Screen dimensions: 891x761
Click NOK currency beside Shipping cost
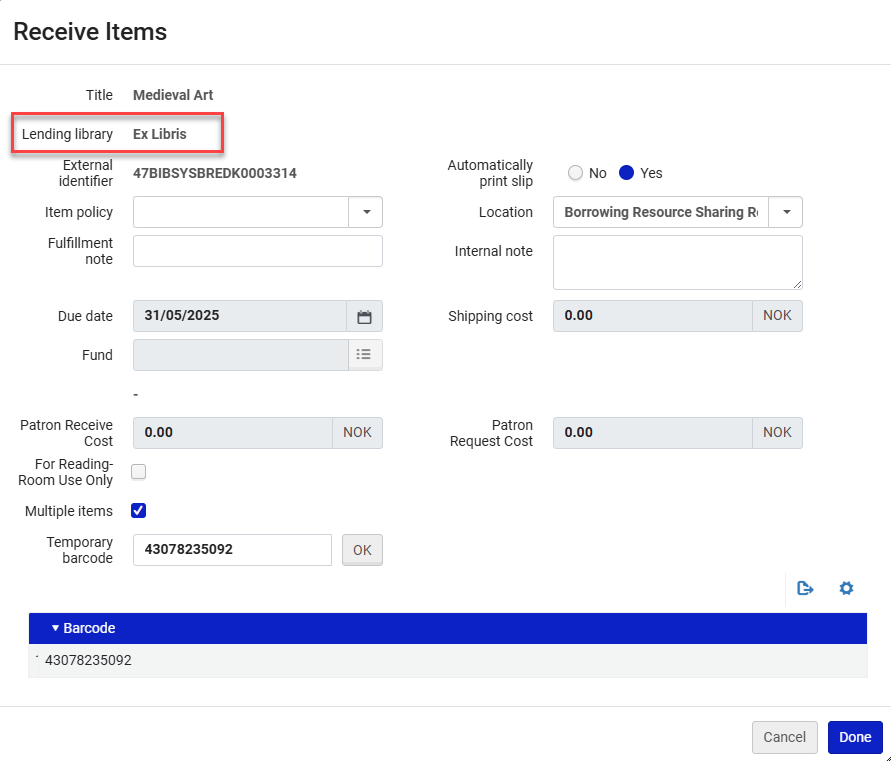pyautogui.click(x=777, y=316)
